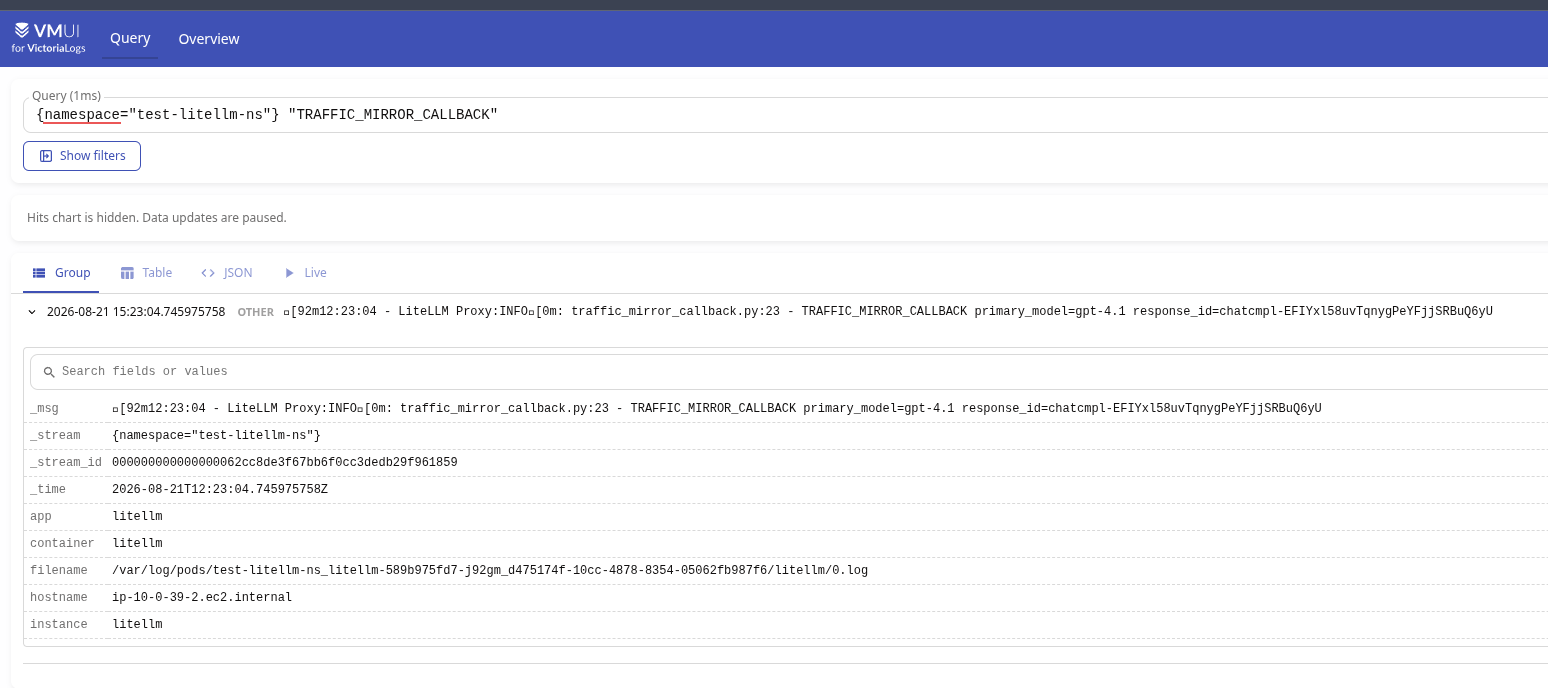Click the _msg field name
The width and height of the screenshot is (1548, 688).
45,408
